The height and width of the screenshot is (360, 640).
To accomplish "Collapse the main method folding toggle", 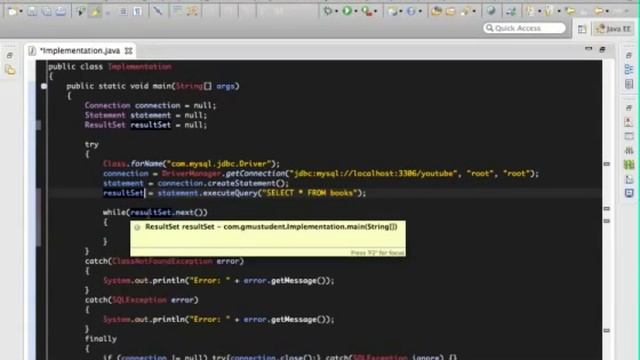I will tap(44, 86).
